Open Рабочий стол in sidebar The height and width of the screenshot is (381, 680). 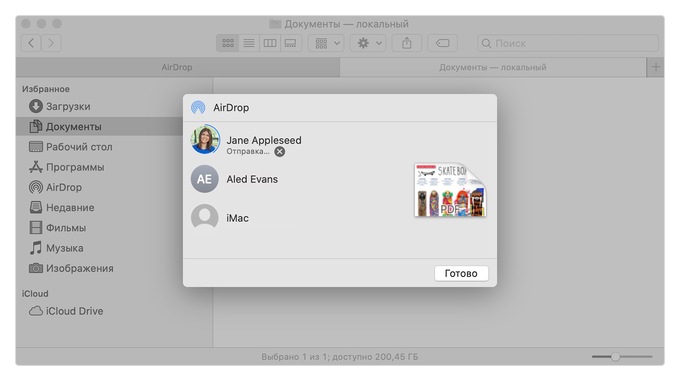(71, 147)
